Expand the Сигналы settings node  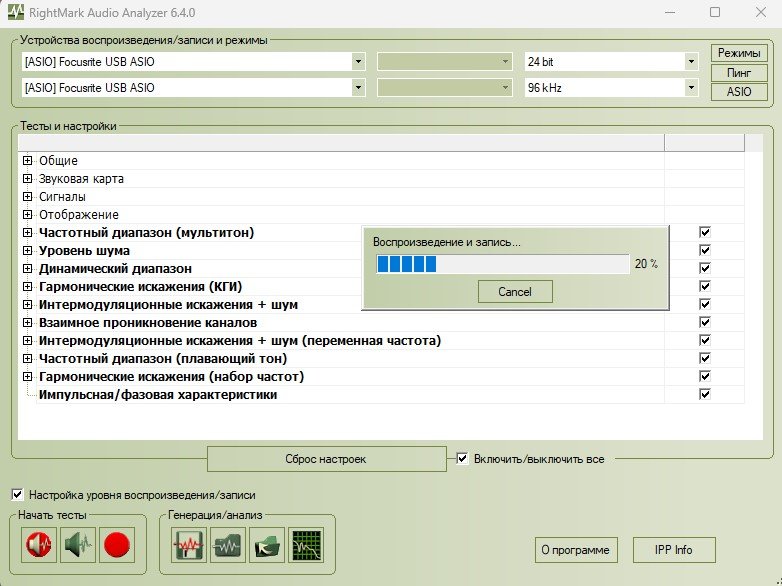[27, 196]
